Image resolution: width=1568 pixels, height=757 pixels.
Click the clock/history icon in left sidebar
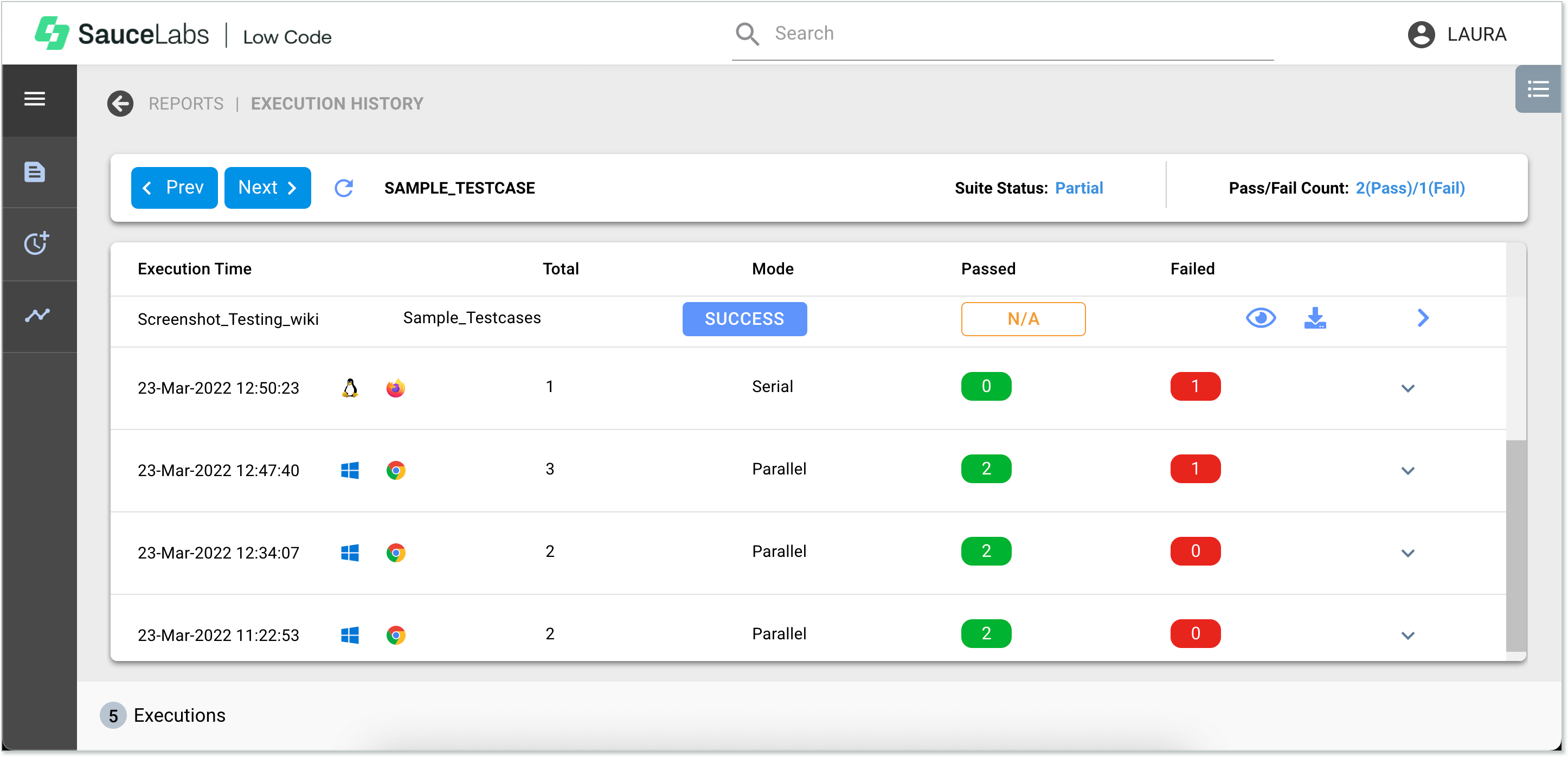pyautogui.click(x=38, y=243)
